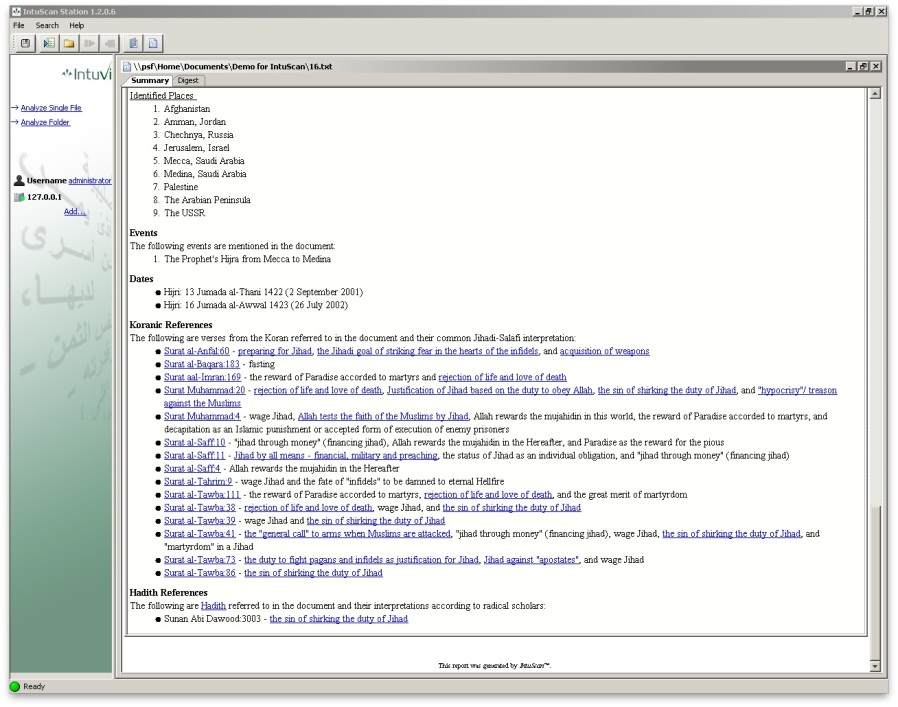
Task: Open the Search menu
Action: [47, 25]
